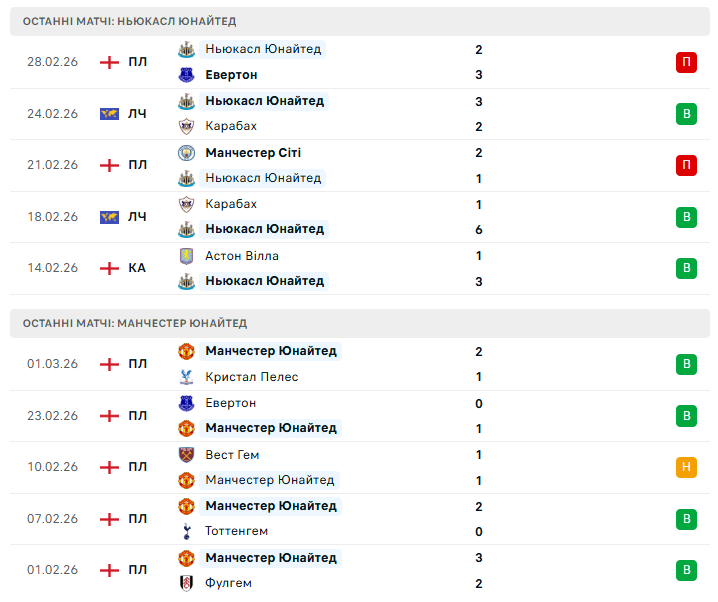Click the Champions League icon on 24.02.26

pyautogui.click(x=109, y=114)
